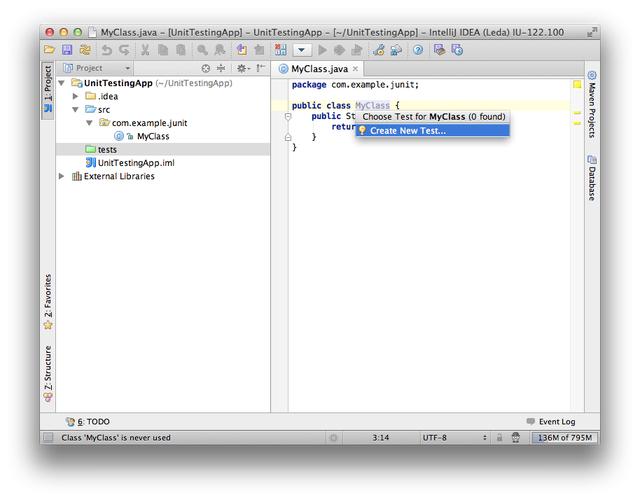The height and width of the screenshot is (500, 640).
Task: Open the Project Structure toolbar icon
Action: coord(396,50)
